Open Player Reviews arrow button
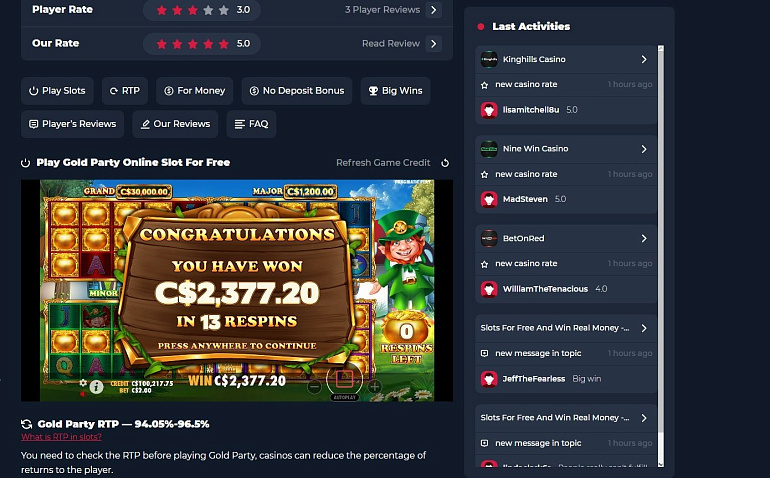Viewport: 770px width, 478px height. tap(434, 10)
